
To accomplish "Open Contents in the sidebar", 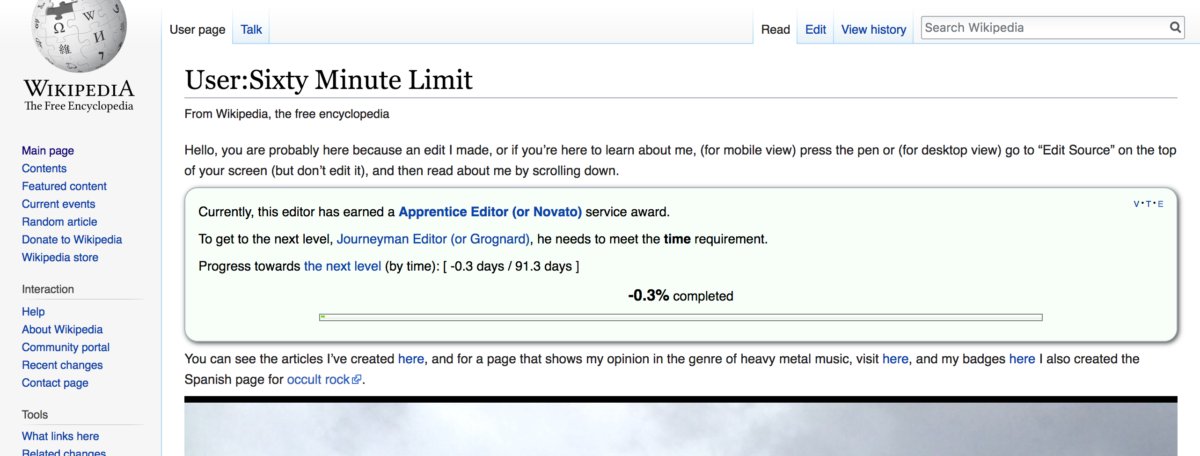I will point(44,169).
